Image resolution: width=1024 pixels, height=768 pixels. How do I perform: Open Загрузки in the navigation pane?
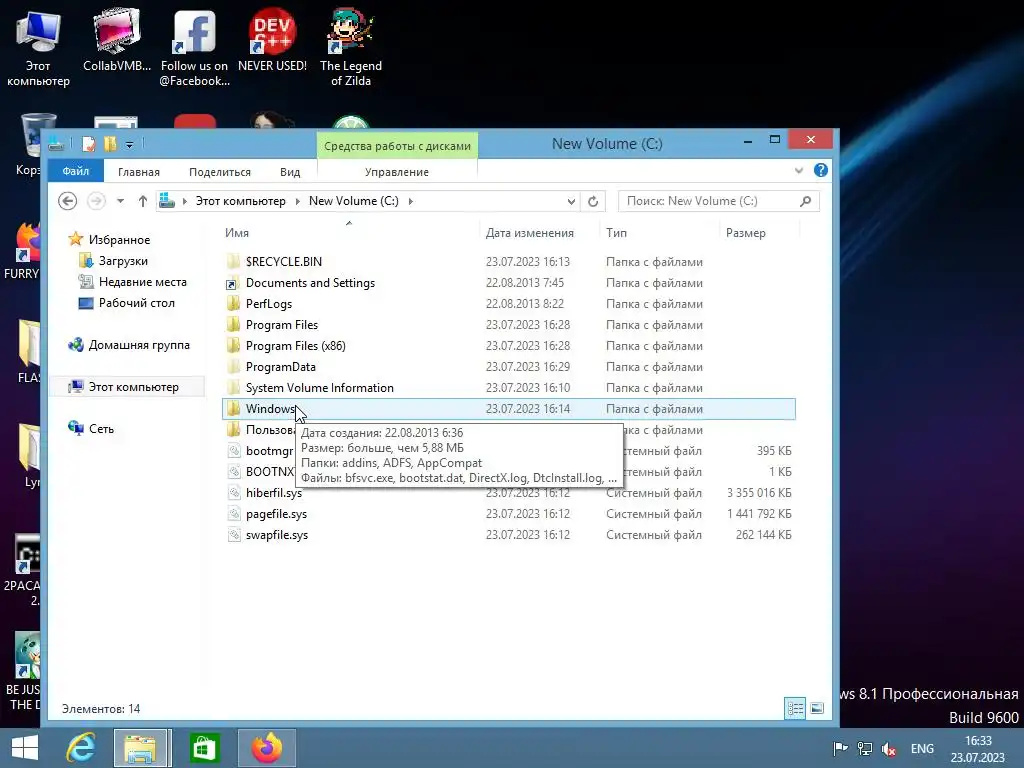(x=123, y=261)
